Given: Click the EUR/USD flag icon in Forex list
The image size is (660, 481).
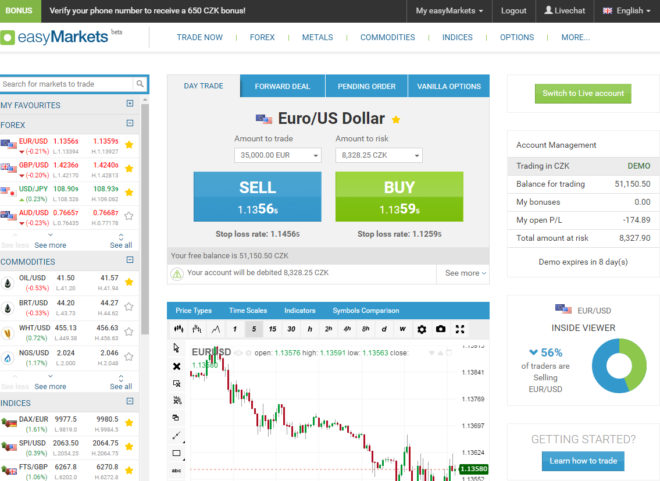Looking at the screenshot, I should point(8,144).
